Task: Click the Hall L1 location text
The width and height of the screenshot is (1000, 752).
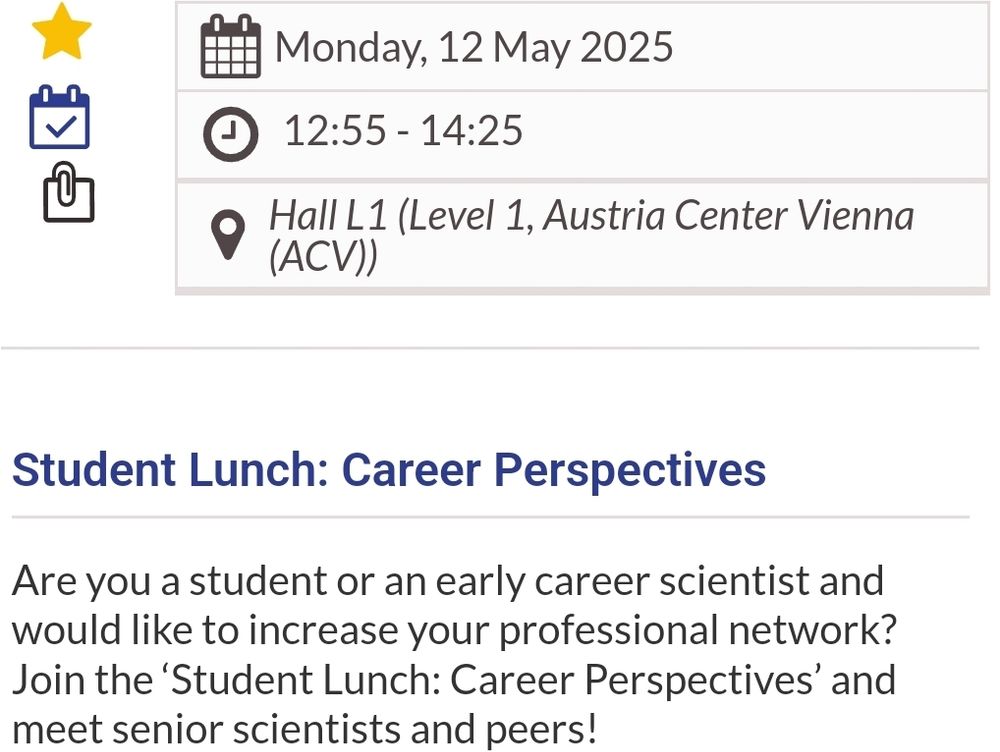Action: click(590, 215)
